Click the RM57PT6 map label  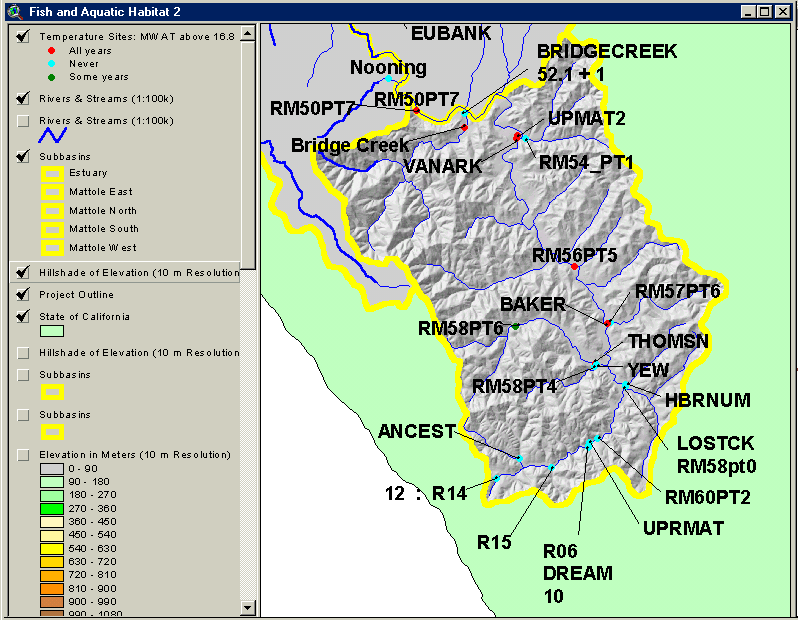[x=677, y=291]
